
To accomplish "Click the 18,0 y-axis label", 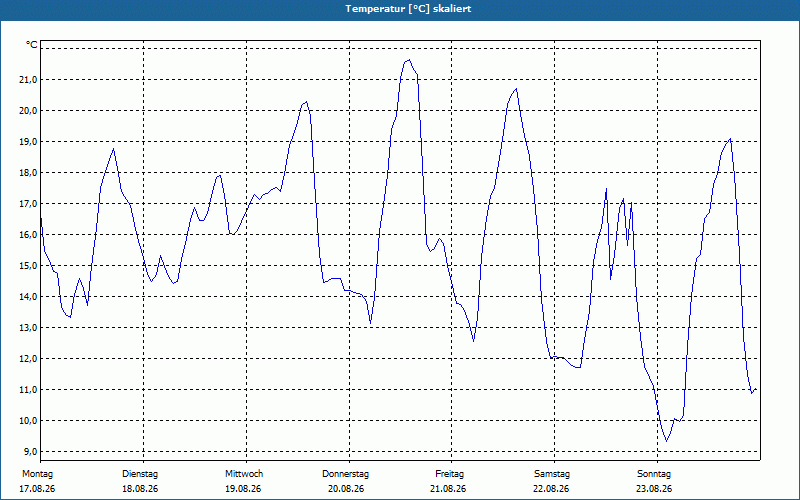I will (x=28, y=172).
